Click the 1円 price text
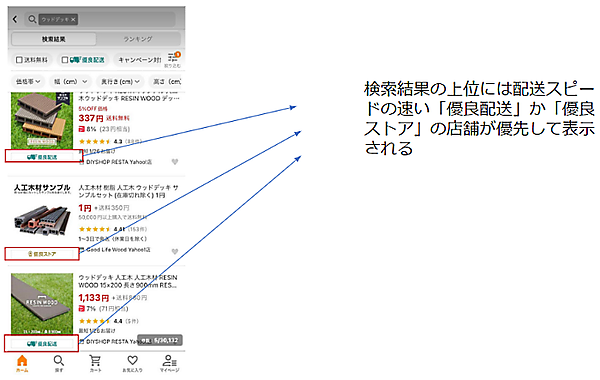This screenshot has width=600, height=380. [x=85, y=208]
